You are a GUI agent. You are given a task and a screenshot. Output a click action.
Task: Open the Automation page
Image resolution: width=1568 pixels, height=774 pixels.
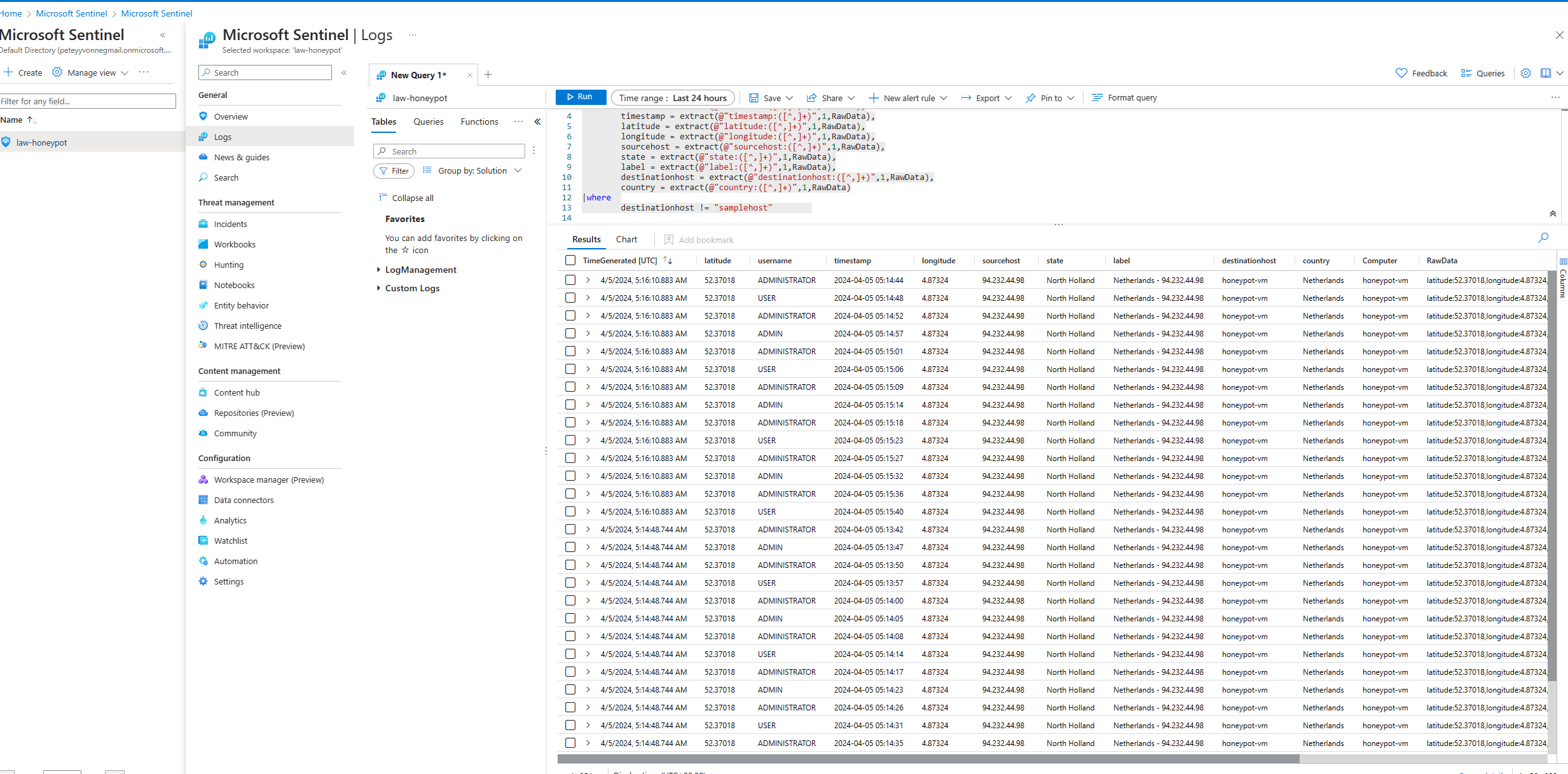point(235,561)
